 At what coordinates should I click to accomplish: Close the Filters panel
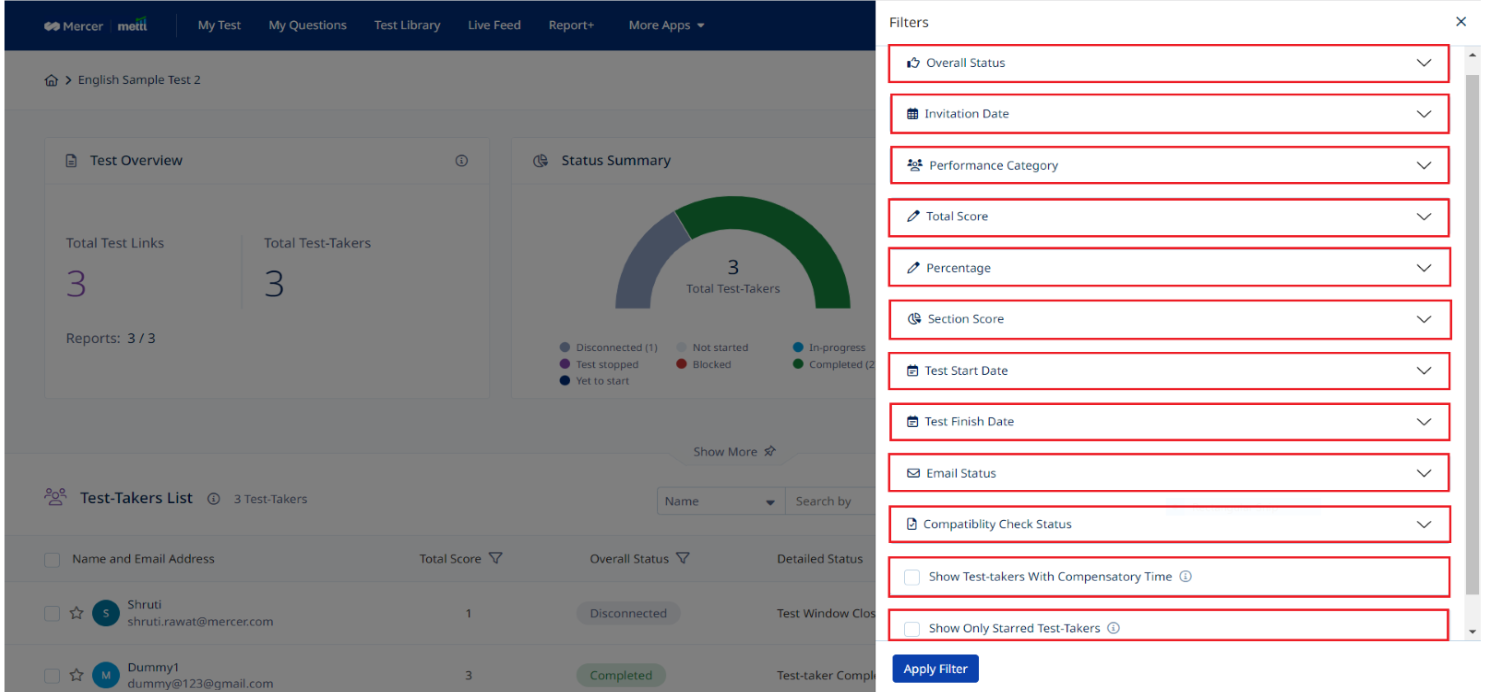(x=1461, y=22)
